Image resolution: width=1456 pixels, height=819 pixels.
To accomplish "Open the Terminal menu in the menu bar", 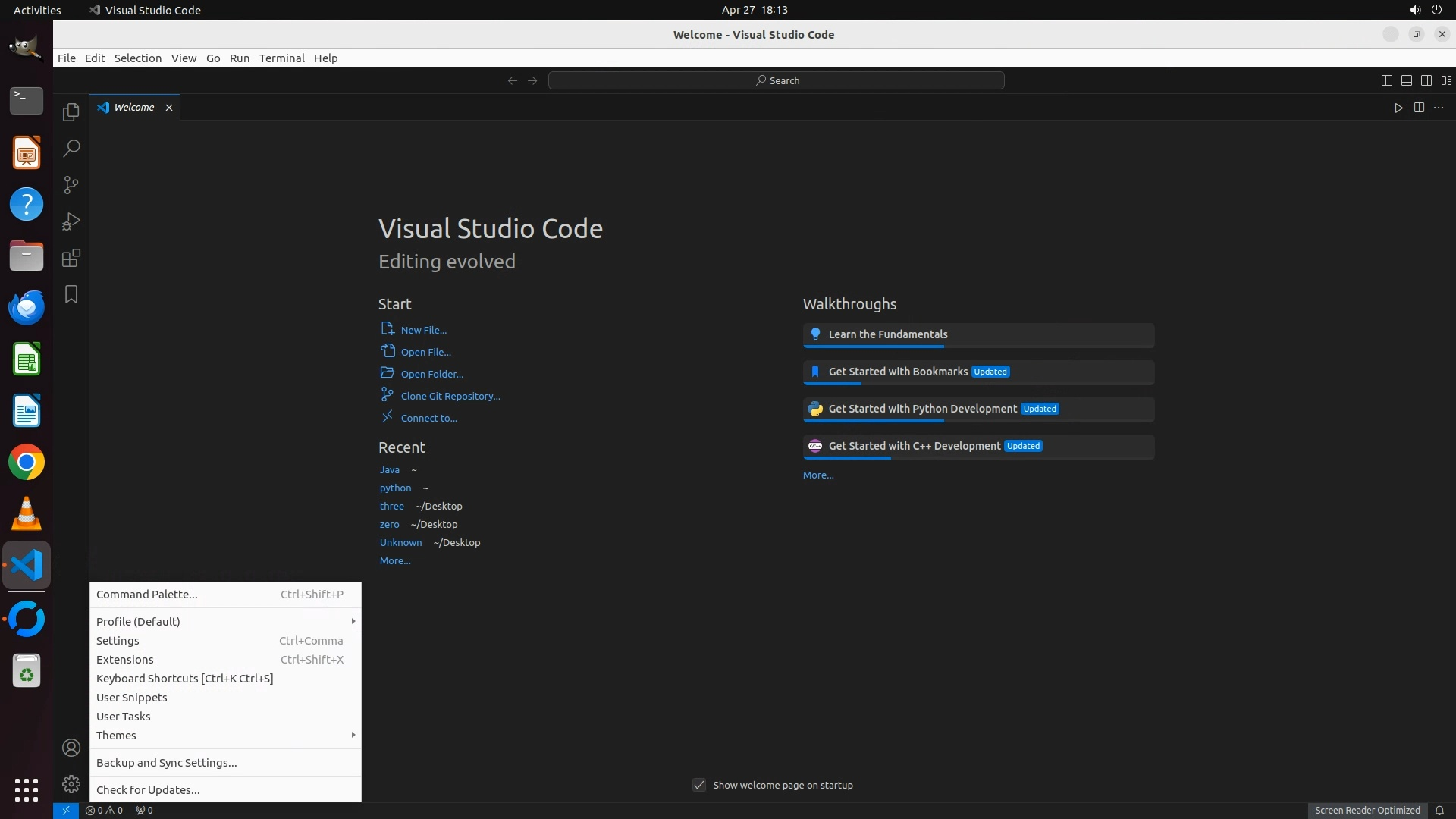I will (x=281, y=58).
